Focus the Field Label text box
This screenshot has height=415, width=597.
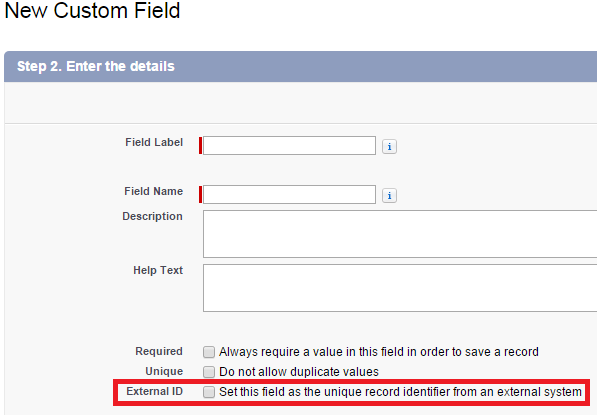(x=289, y=145)
